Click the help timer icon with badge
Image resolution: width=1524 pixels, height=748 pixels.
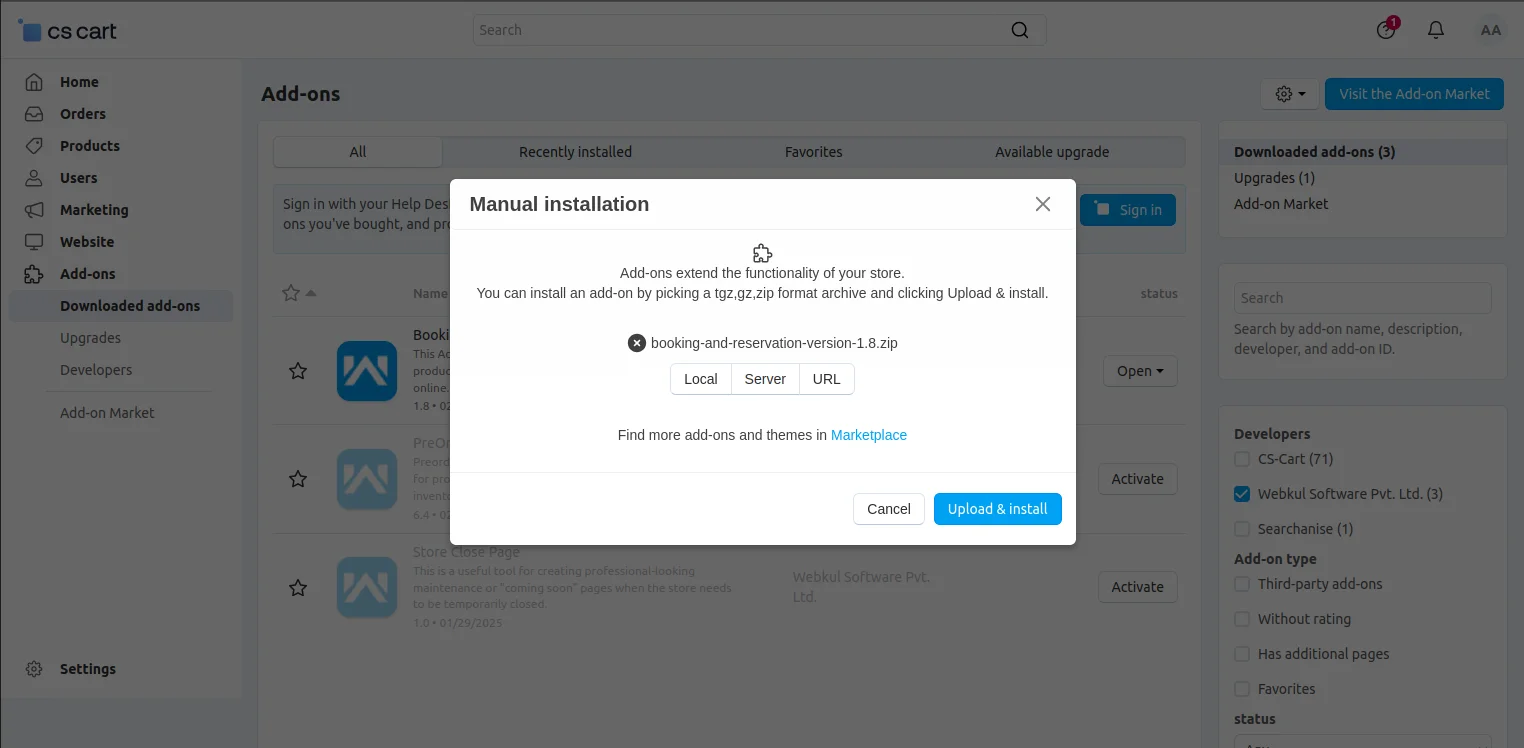click(x=1385, y=30)
